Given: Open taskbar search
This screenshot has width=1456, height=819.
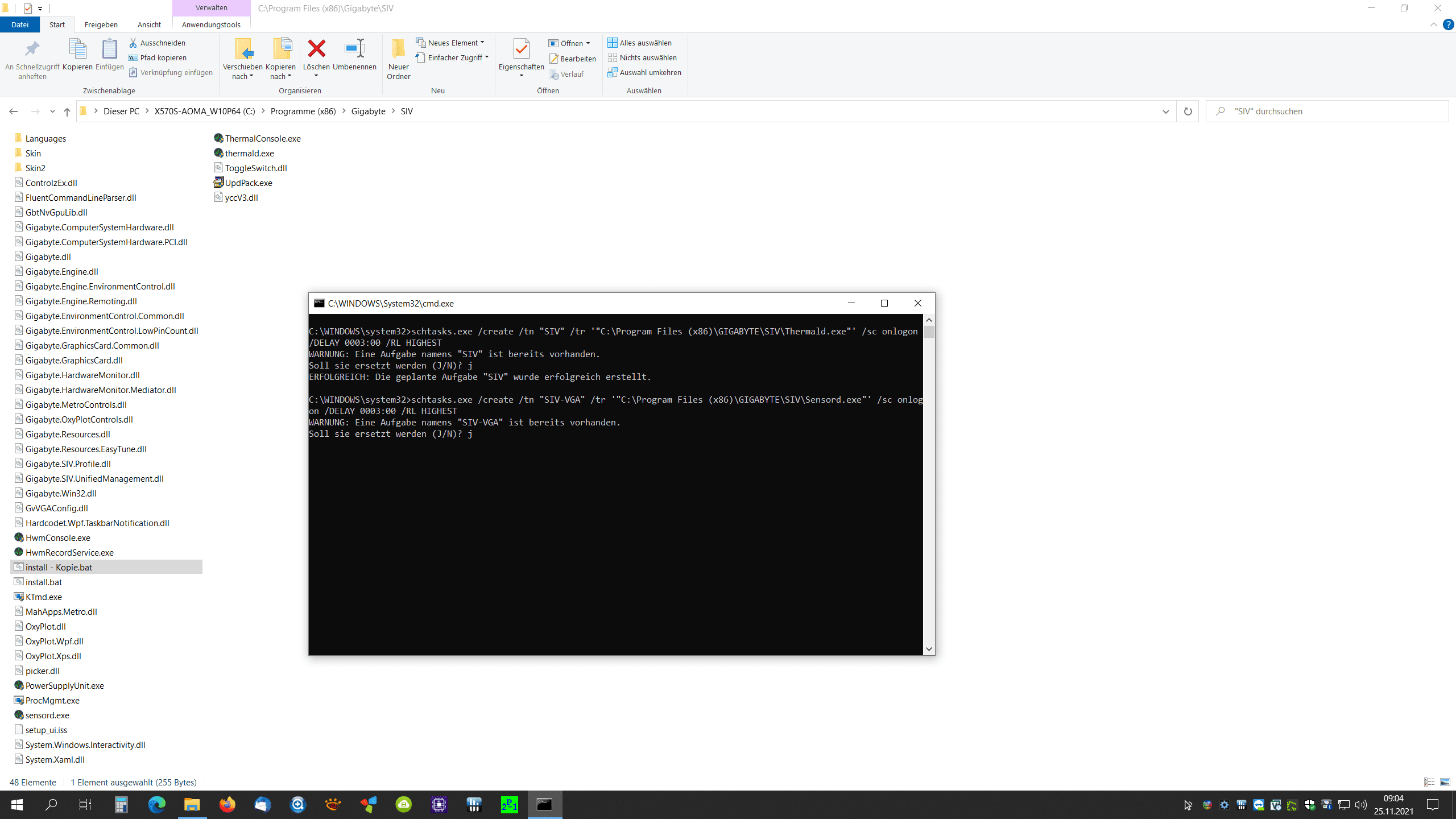Looking at the screenshot, I should point(51,805).
